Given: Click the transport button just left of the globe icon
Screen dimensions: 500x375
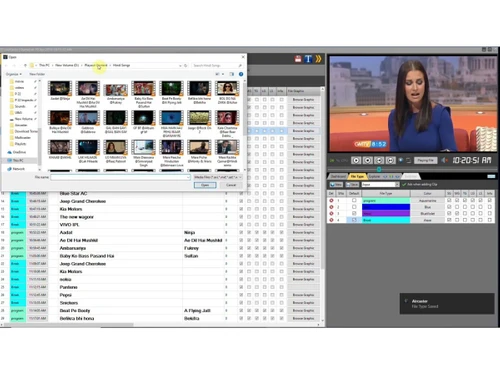Looking at the screenshot, I should [390, 160].
